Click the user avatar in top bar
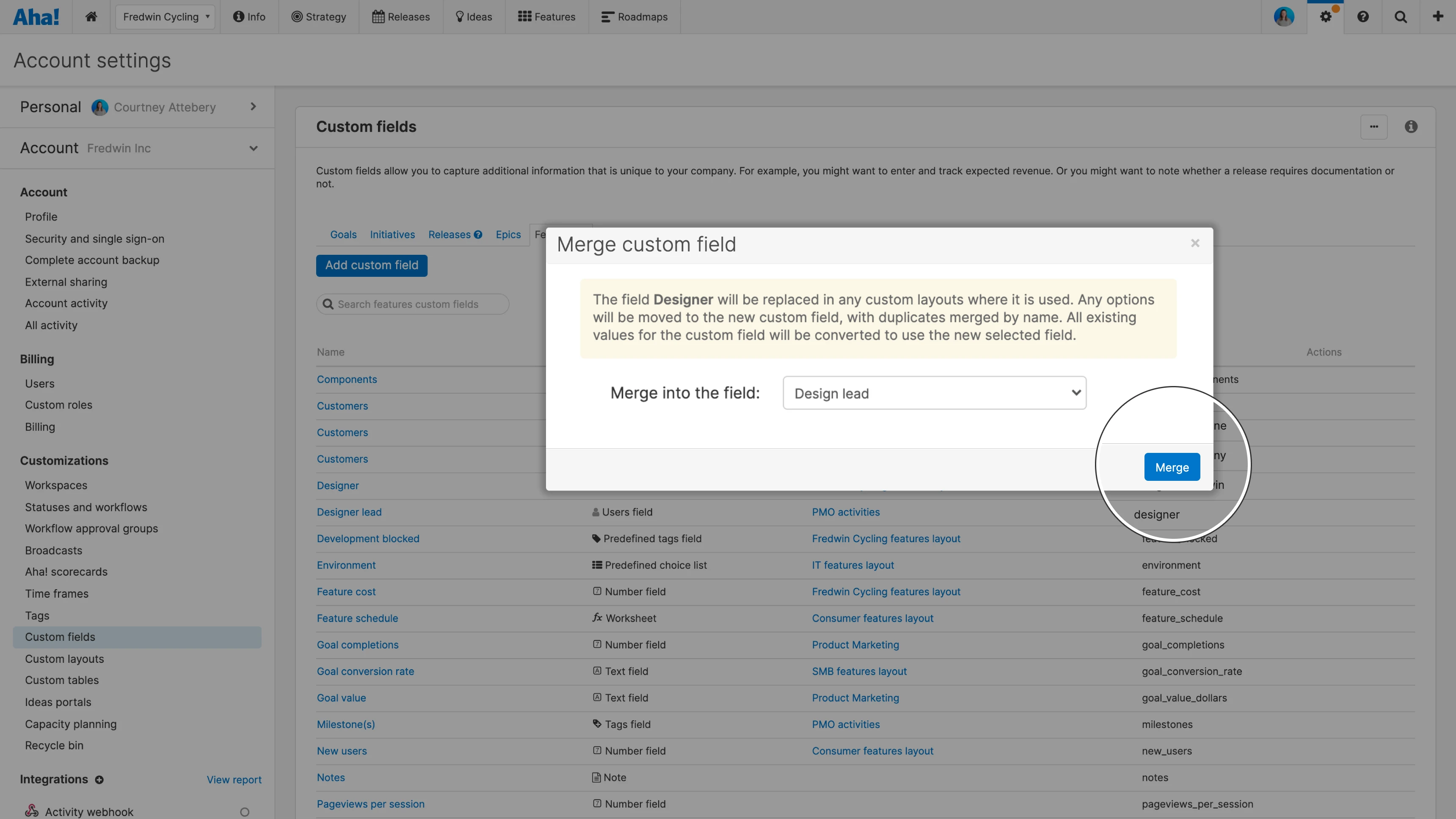 1284,17
